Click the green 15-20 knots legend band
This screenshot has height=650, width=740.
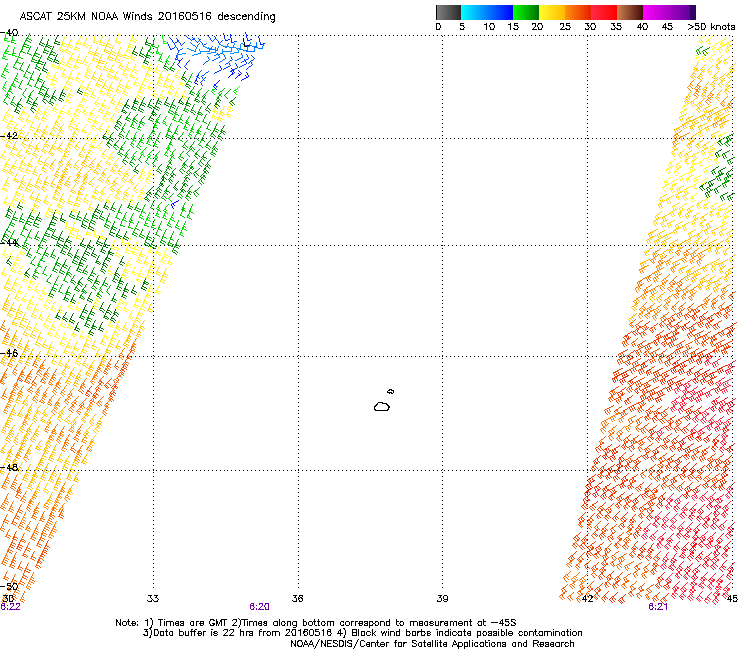[526, 12]
